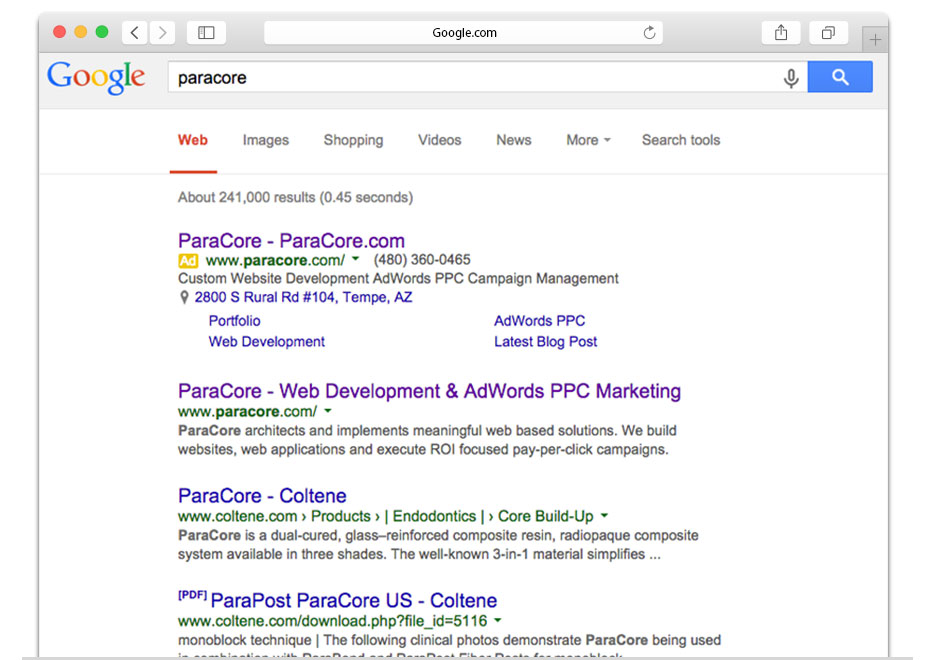The image size is (928, 660).
Task: Open the Portfolio sitelink
Action: point(234,321)
